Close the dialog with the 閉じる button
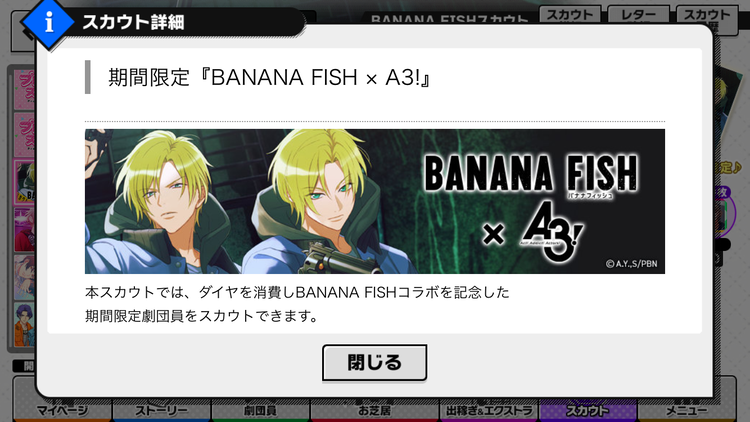 tap(375, 363)
